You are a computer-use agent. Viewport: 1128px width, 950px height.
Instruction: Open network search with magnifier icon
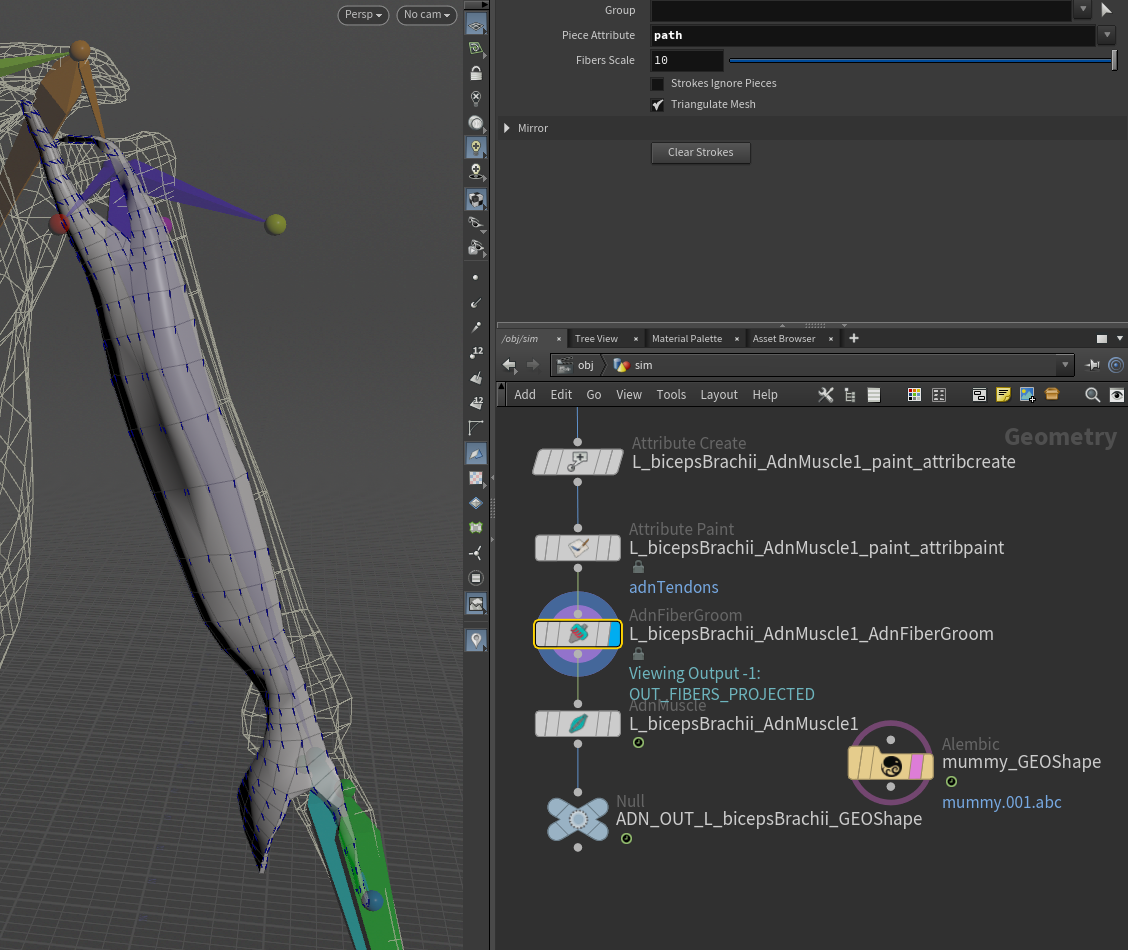pyautogui.click(x=1093, y=395)
